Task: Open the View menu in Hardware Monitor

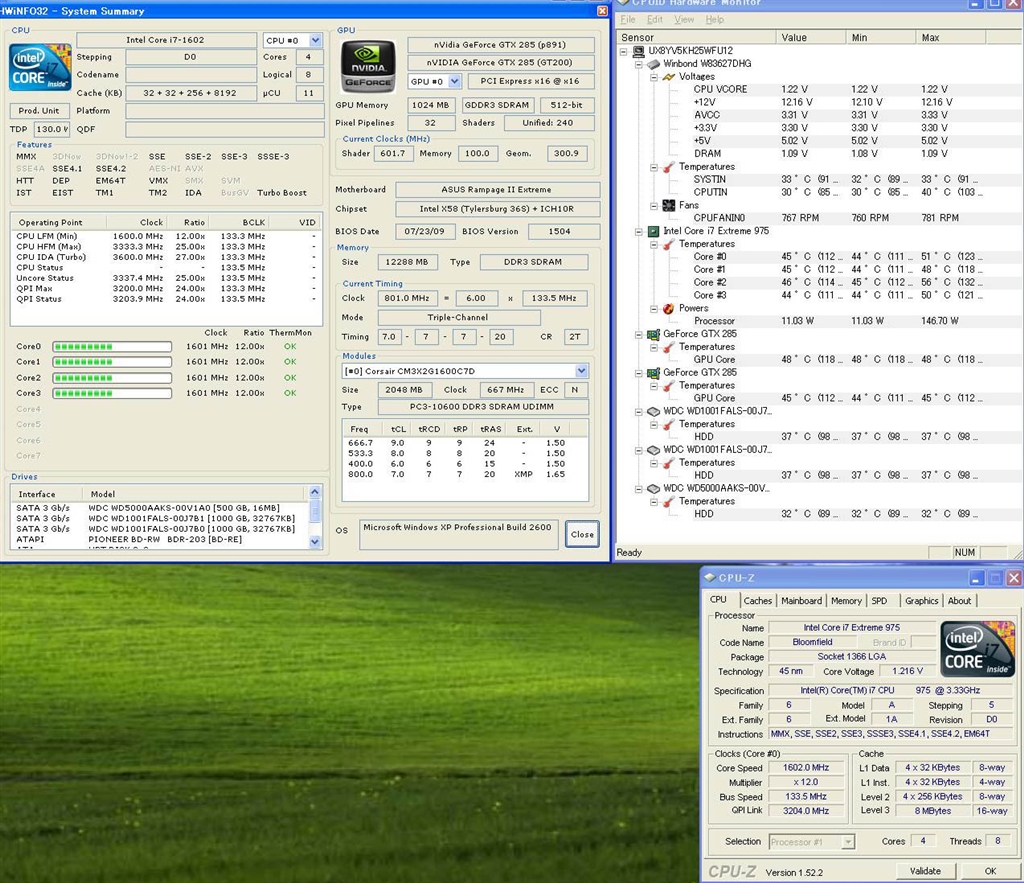Action: tap(685, 19)
